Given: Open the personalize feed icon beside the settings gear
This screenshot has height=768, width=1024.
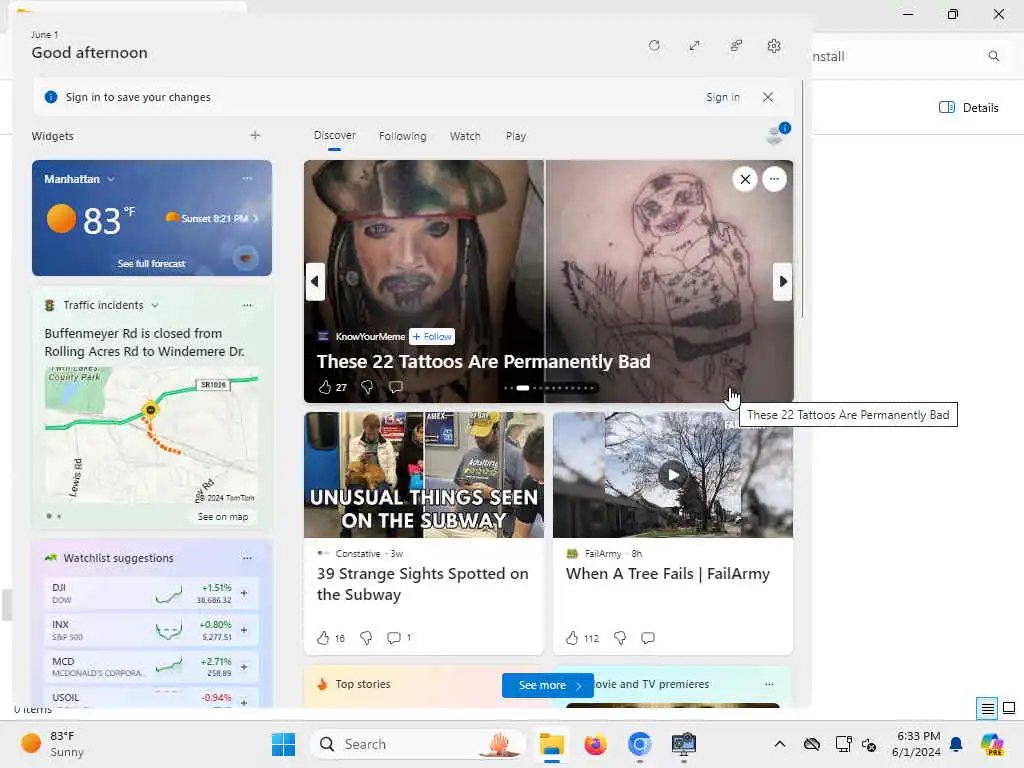Looking at the screenshot, I should pyautogui.click(x=736, y=46).
